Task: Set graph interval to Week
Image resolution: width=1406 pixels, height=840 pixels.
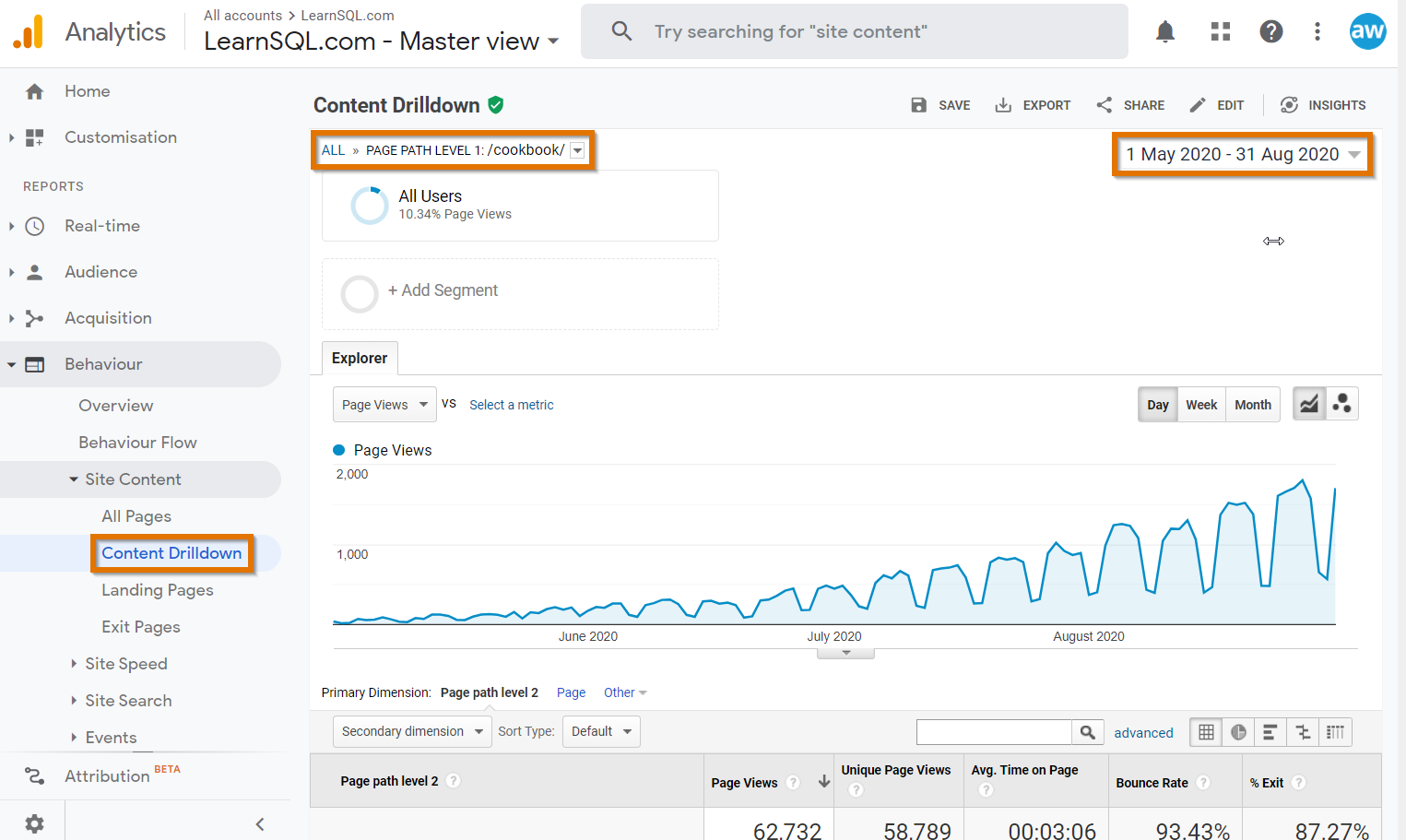Action: click(x=1201, y=405)
